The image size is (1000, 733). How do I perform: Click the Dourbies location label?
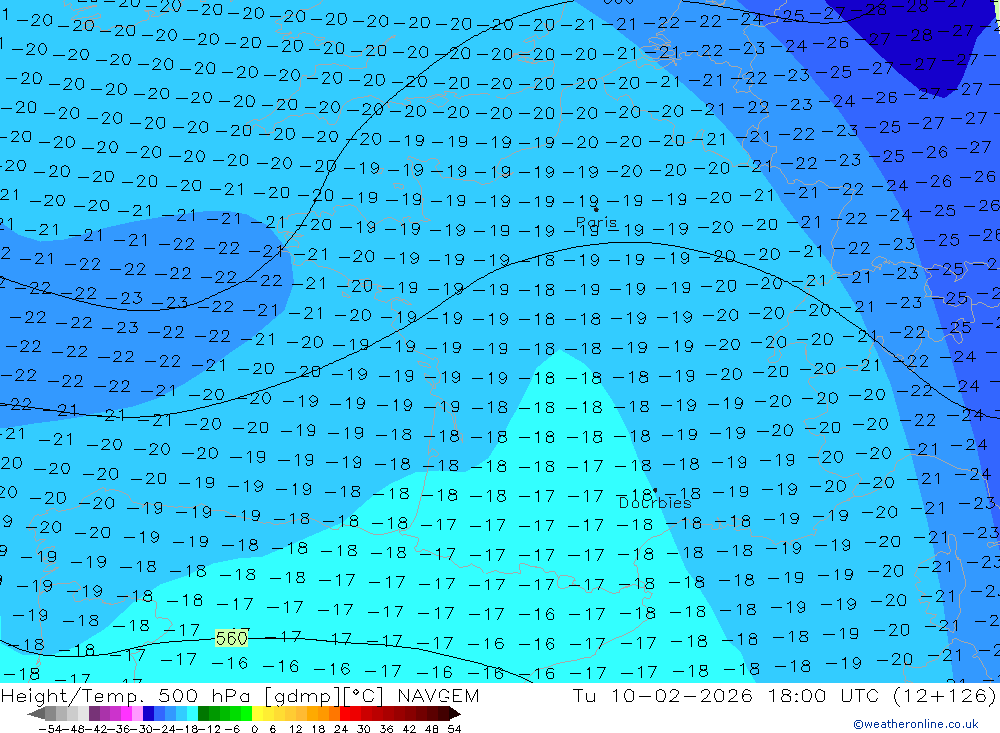click(655, 503)
